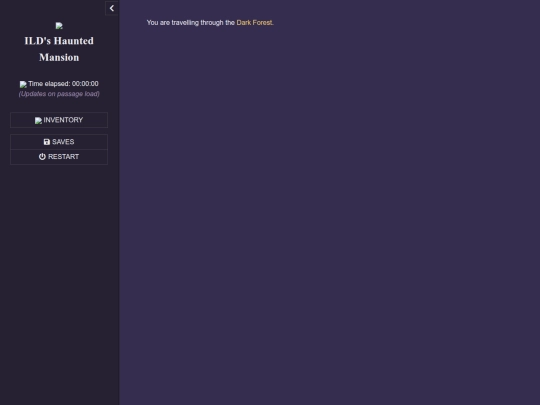Click the Time elapsed: 00:00:00 readout
The image size is (540, 405).
point(63,84)
